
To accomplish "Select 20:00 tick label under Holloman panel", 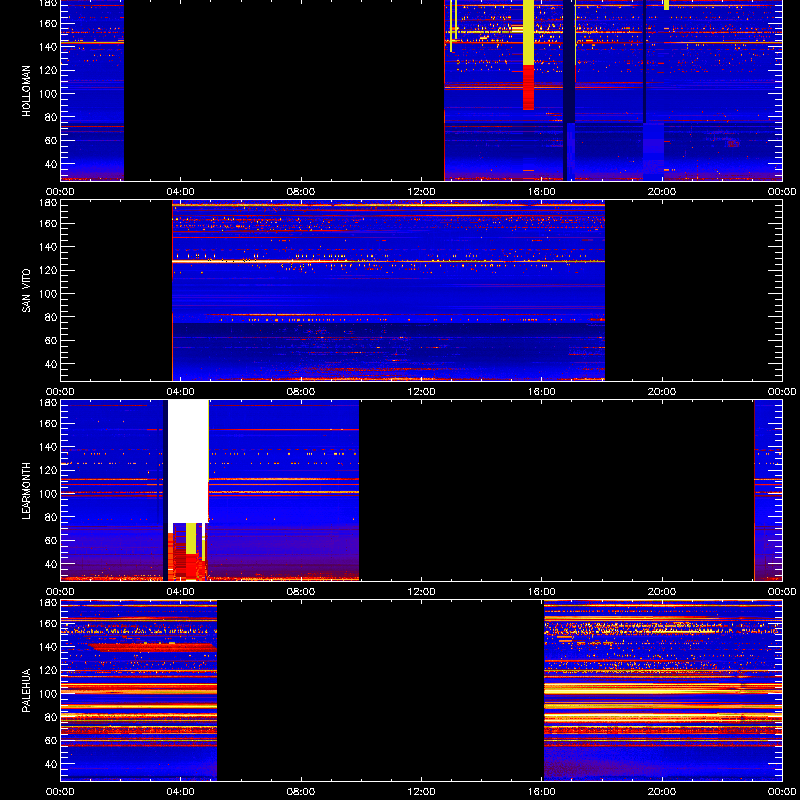I will point(662,192).
